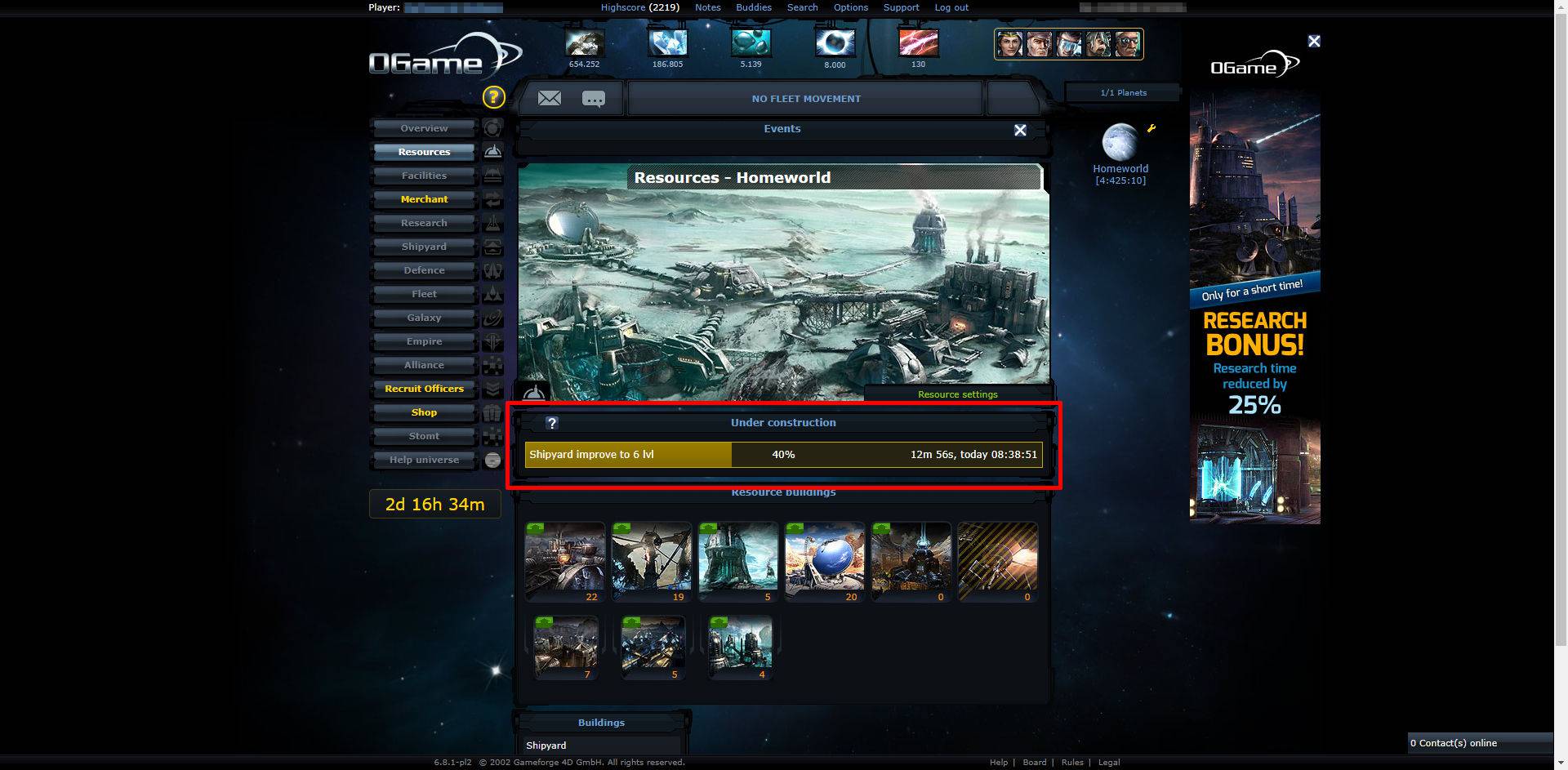Select the Admiral officer portrait
The image size is (1568, 770).
coord(1040,44)
